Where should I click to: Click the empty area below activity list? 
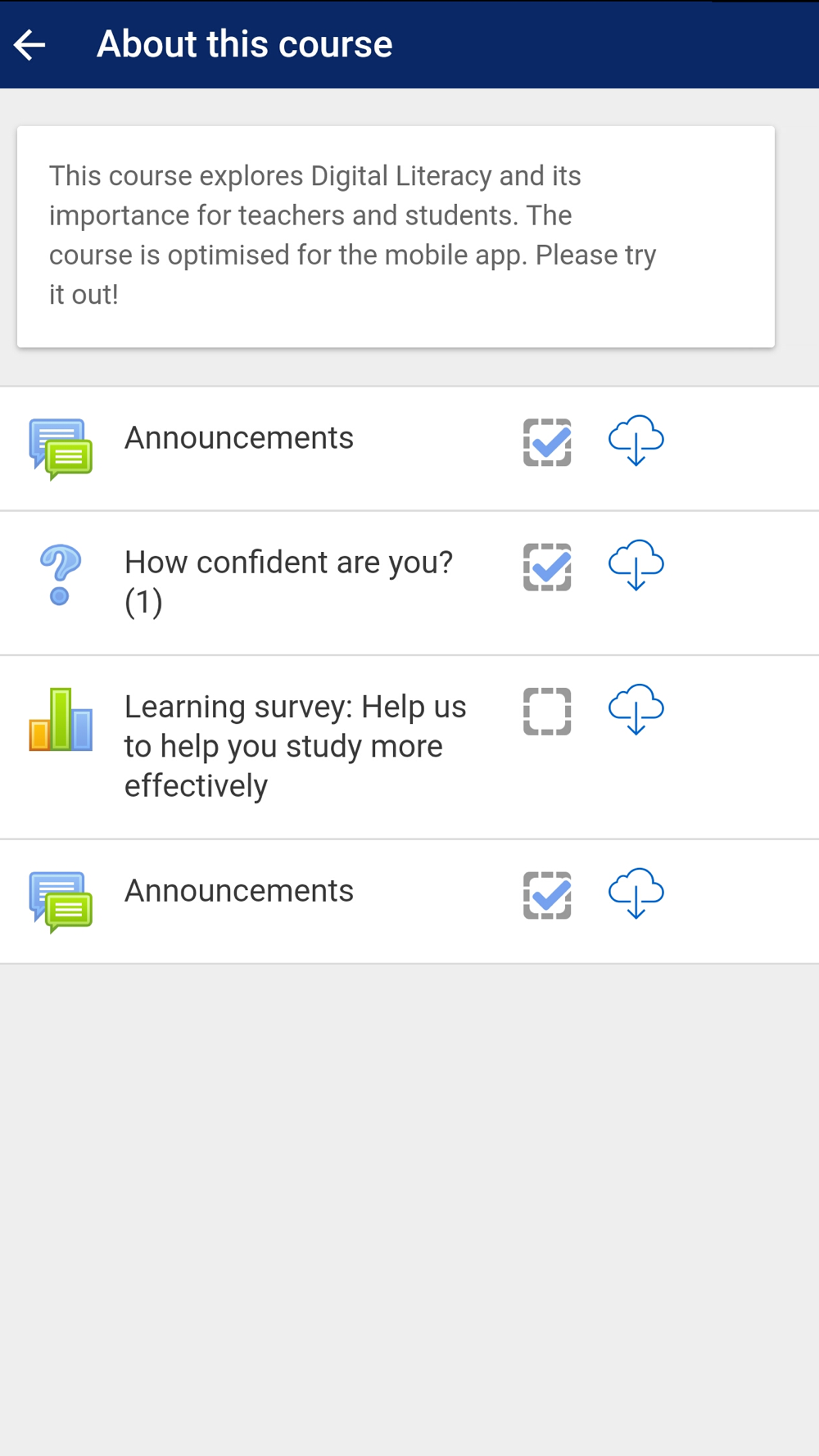409,1210
